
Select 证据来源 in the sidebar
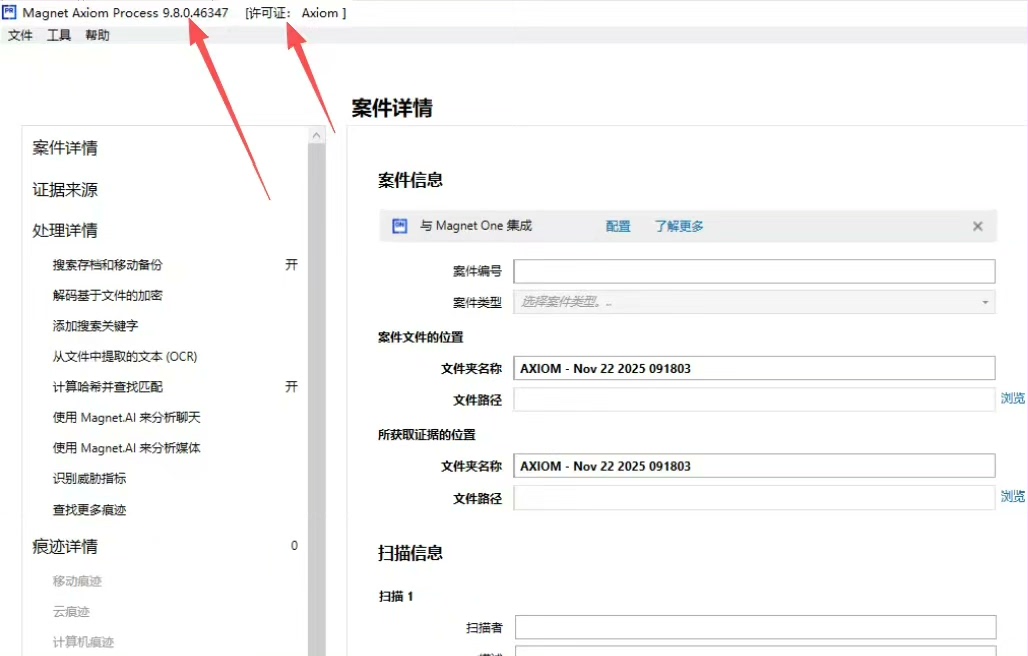click(x=65, y=190)
